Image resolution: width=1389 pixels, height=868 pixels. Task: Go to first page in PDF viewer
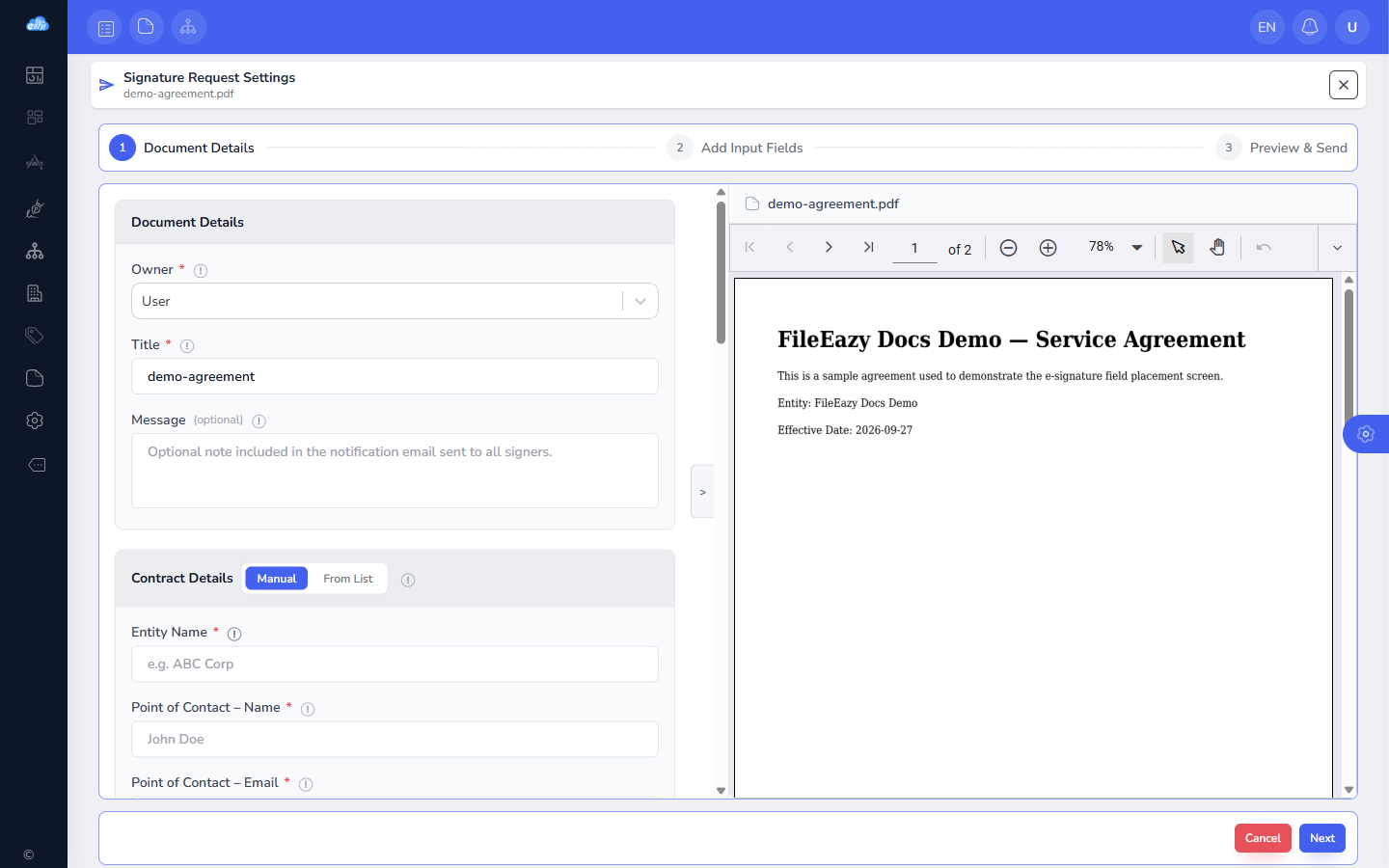750,247
